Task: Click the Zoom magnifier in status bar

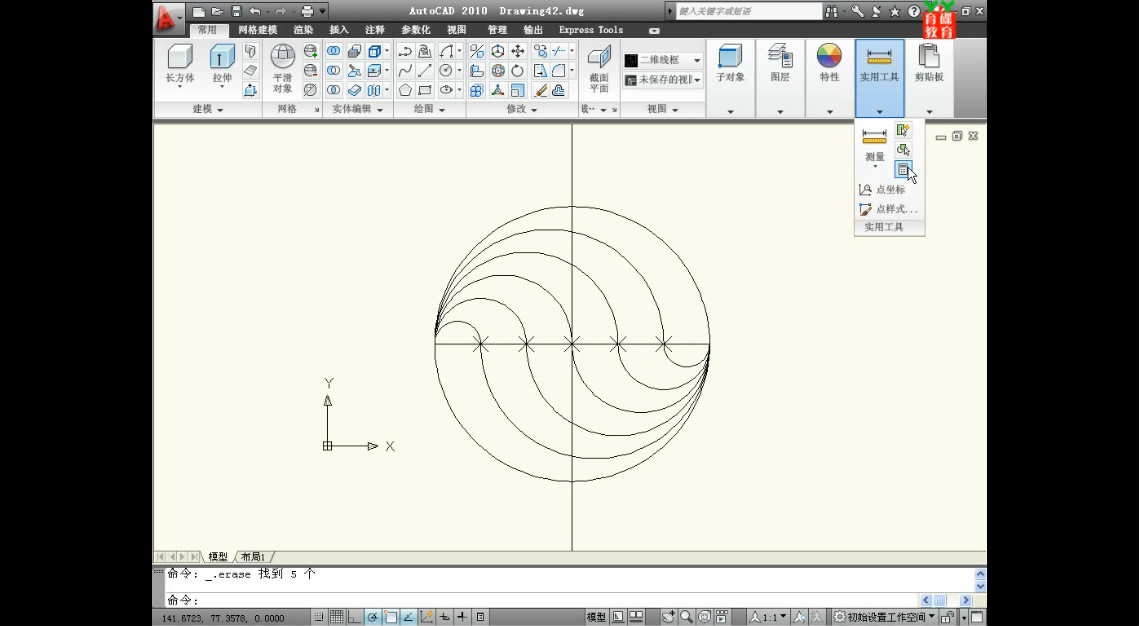Action: (686, 617)
